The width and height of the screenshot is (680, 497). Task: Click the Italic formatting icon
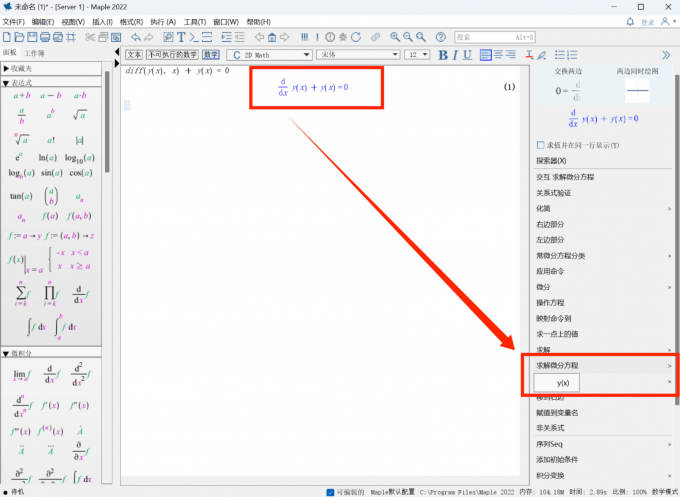click(454, 54)
